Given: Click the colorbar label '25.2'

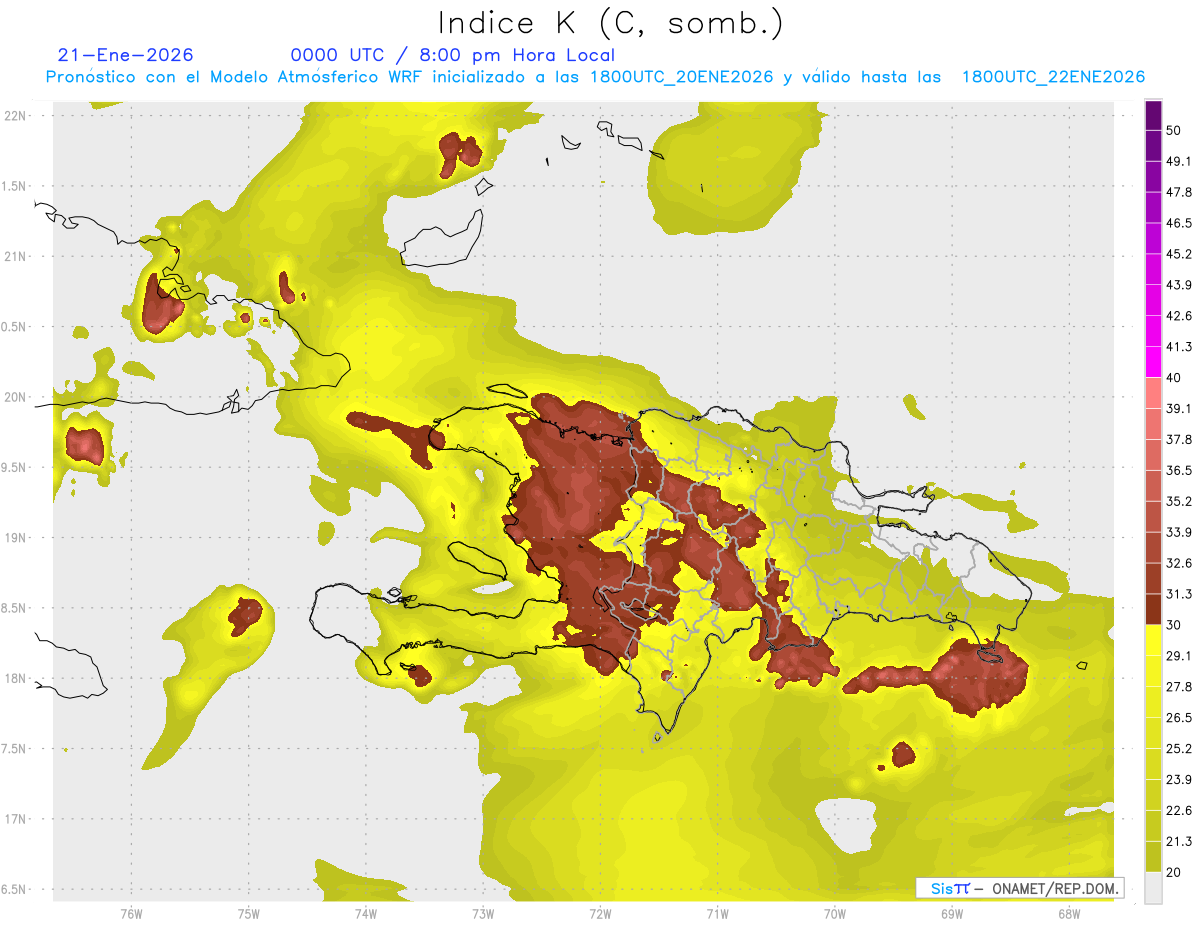Looking at the screenshot, I should tap(1178, 749).
